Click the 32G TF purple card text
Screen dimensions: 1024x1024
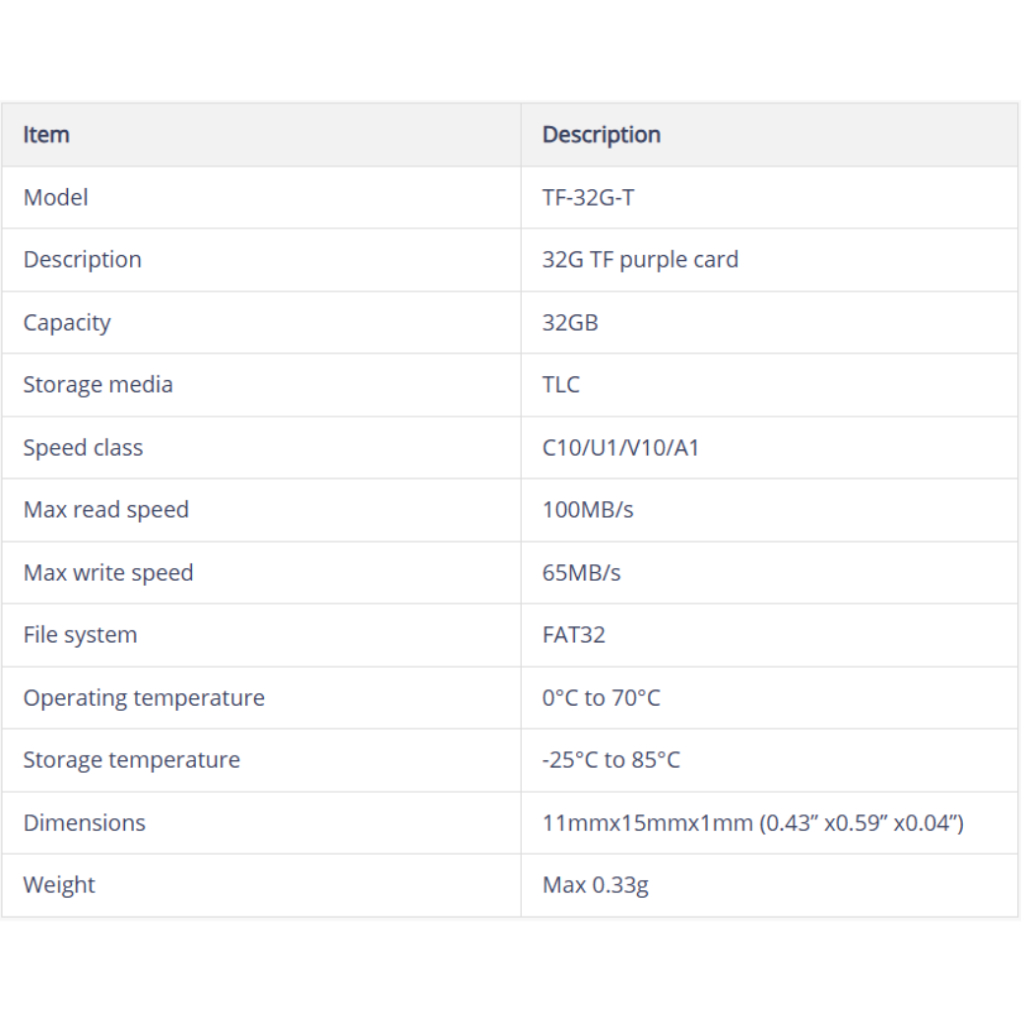(641, 260)
